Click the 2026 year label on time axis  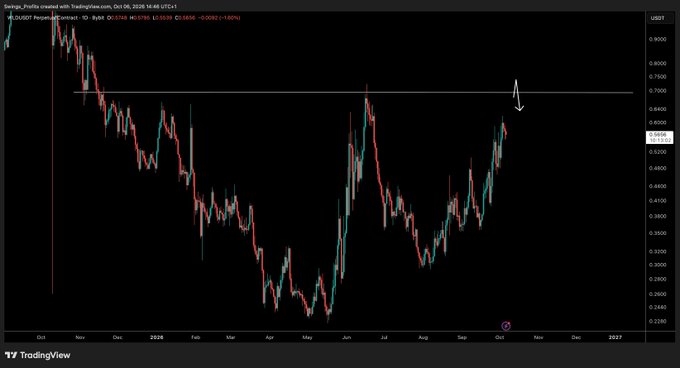click(157, 337)
